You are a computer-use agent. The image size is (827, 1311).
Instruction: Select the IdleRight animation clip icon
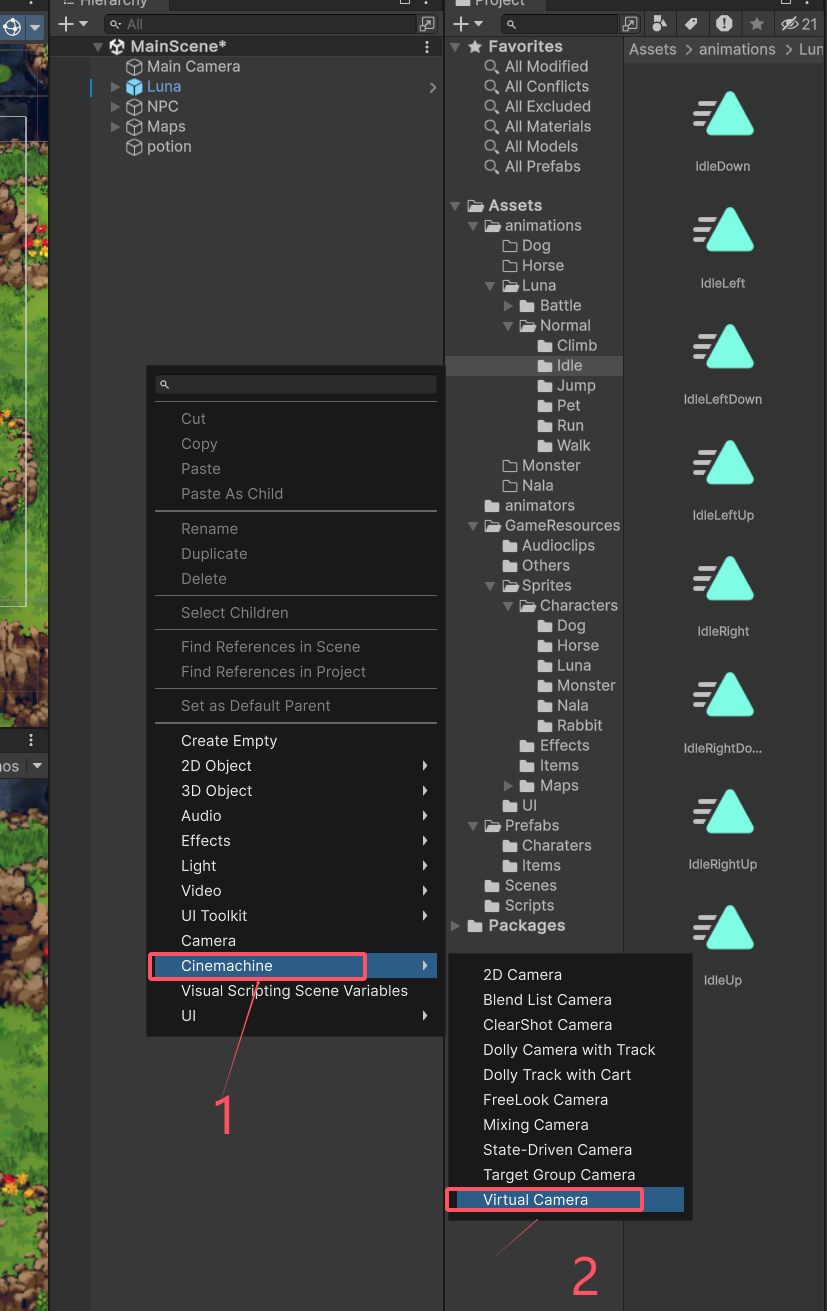[722, 578]
